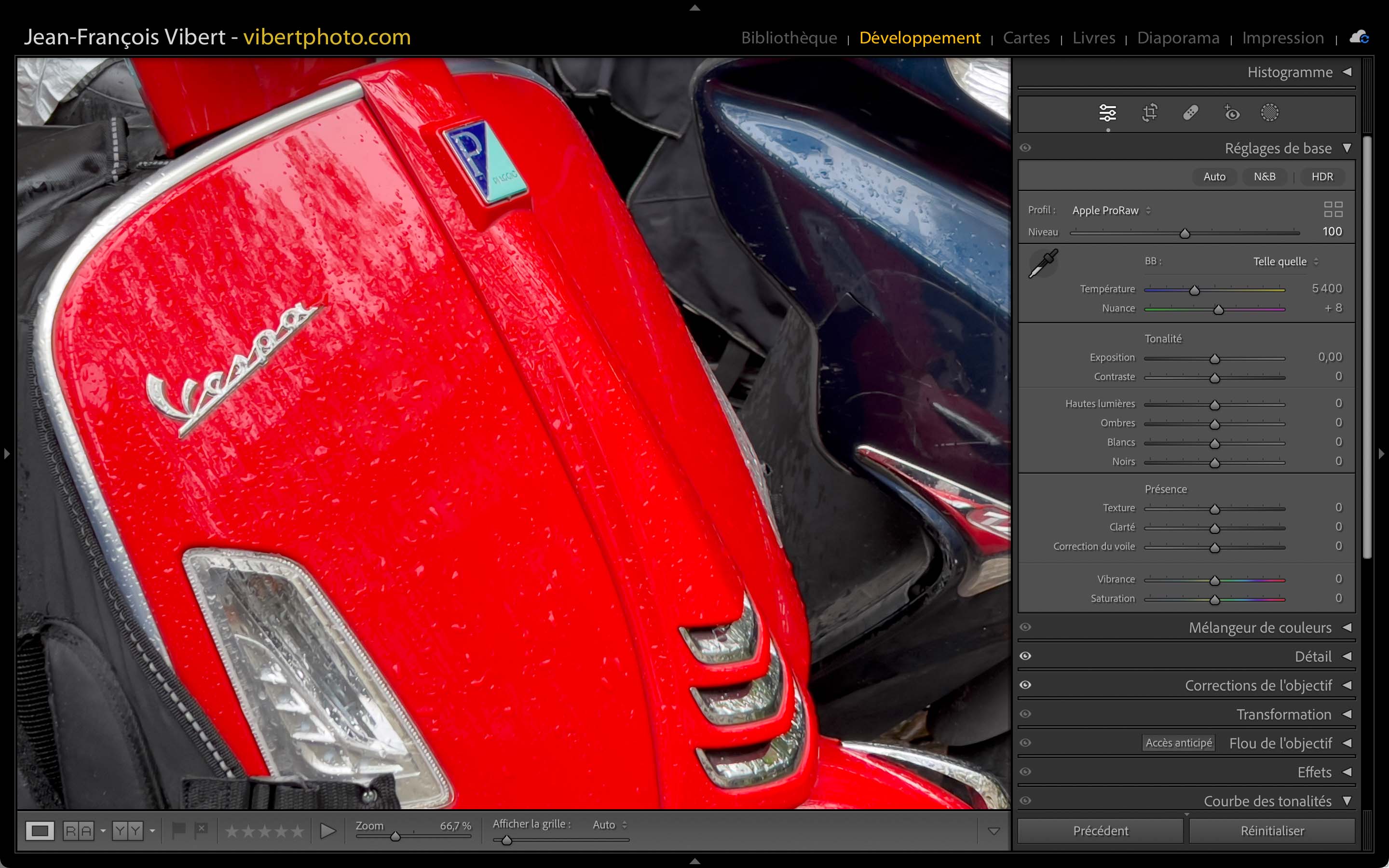
Task: Open the Impression module
Action: click(1283, 38)
